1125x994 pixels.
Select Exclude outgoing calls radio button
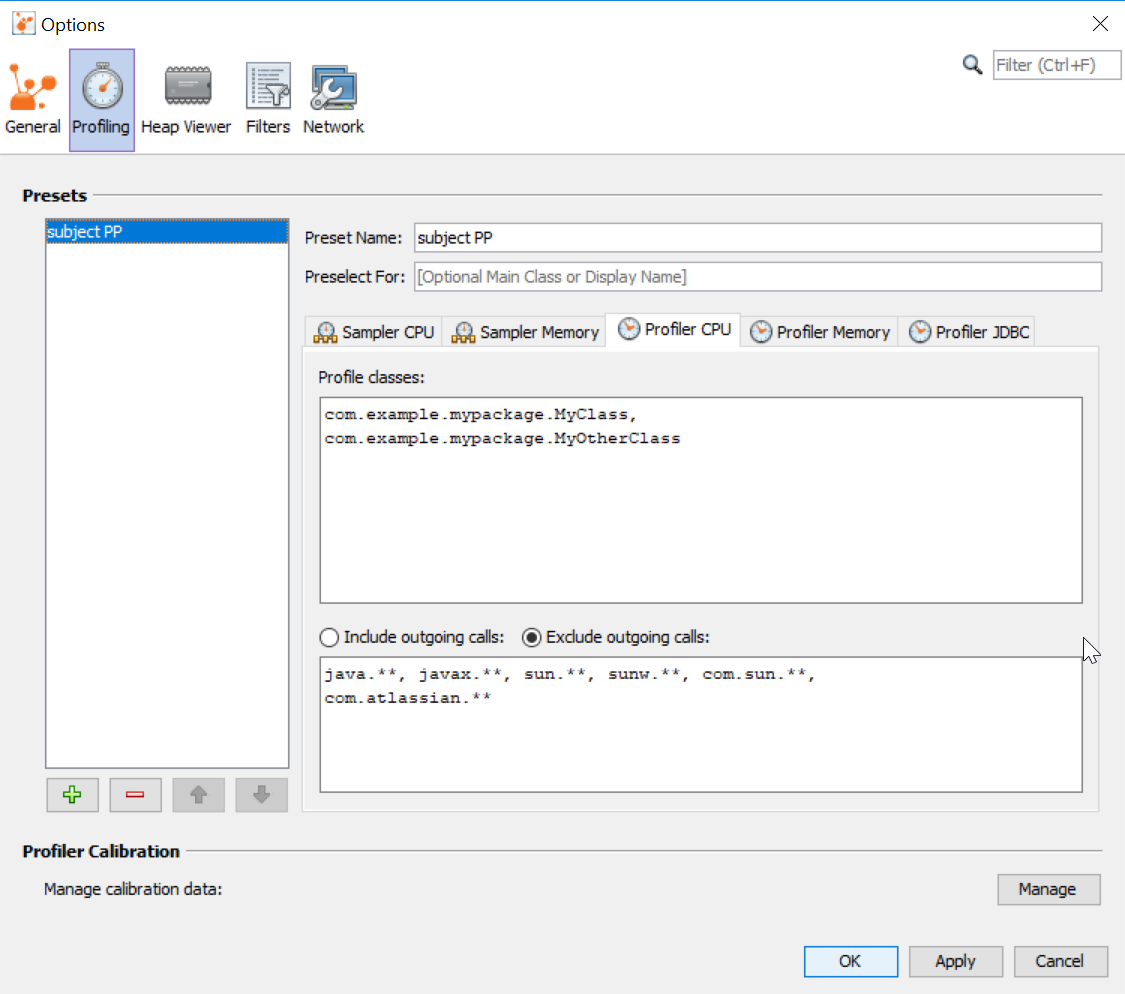tap(532, 637)
